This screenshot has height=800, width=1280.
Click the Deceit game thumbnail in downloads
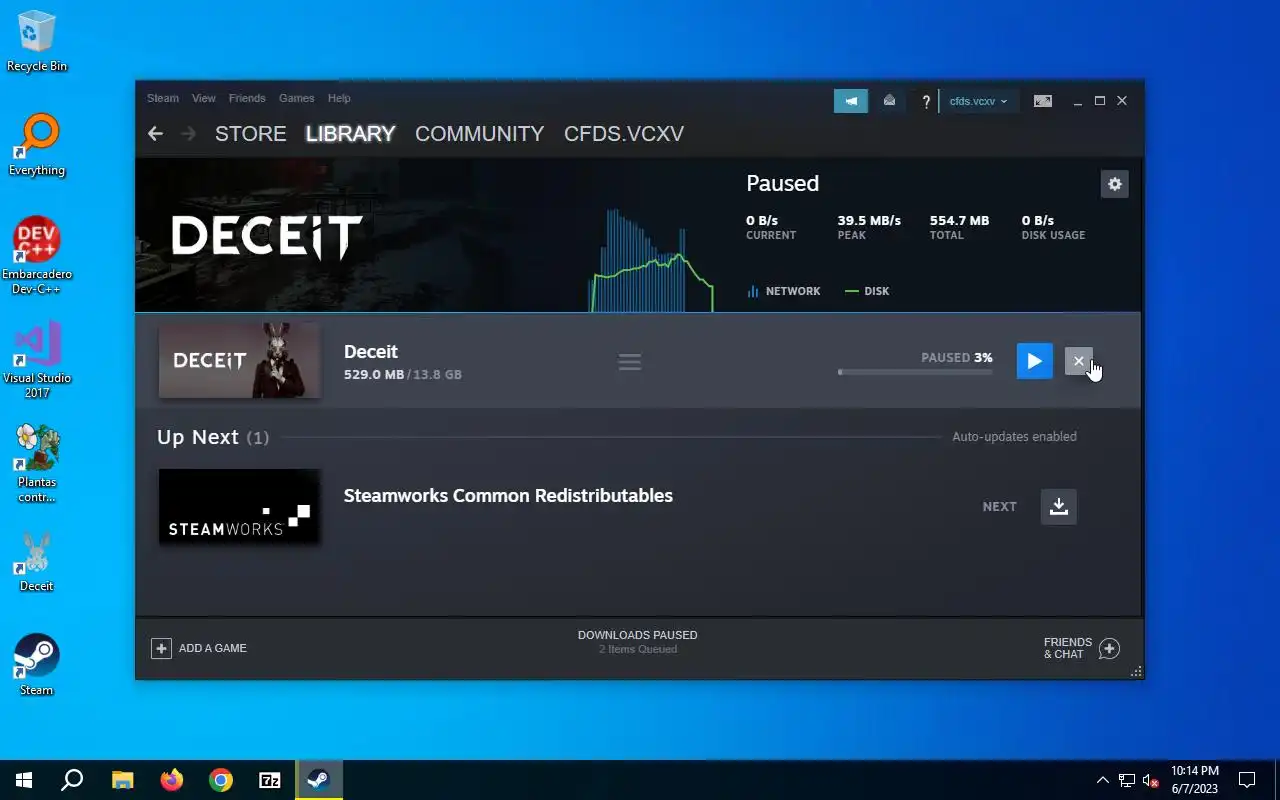[x=240, y=361]
